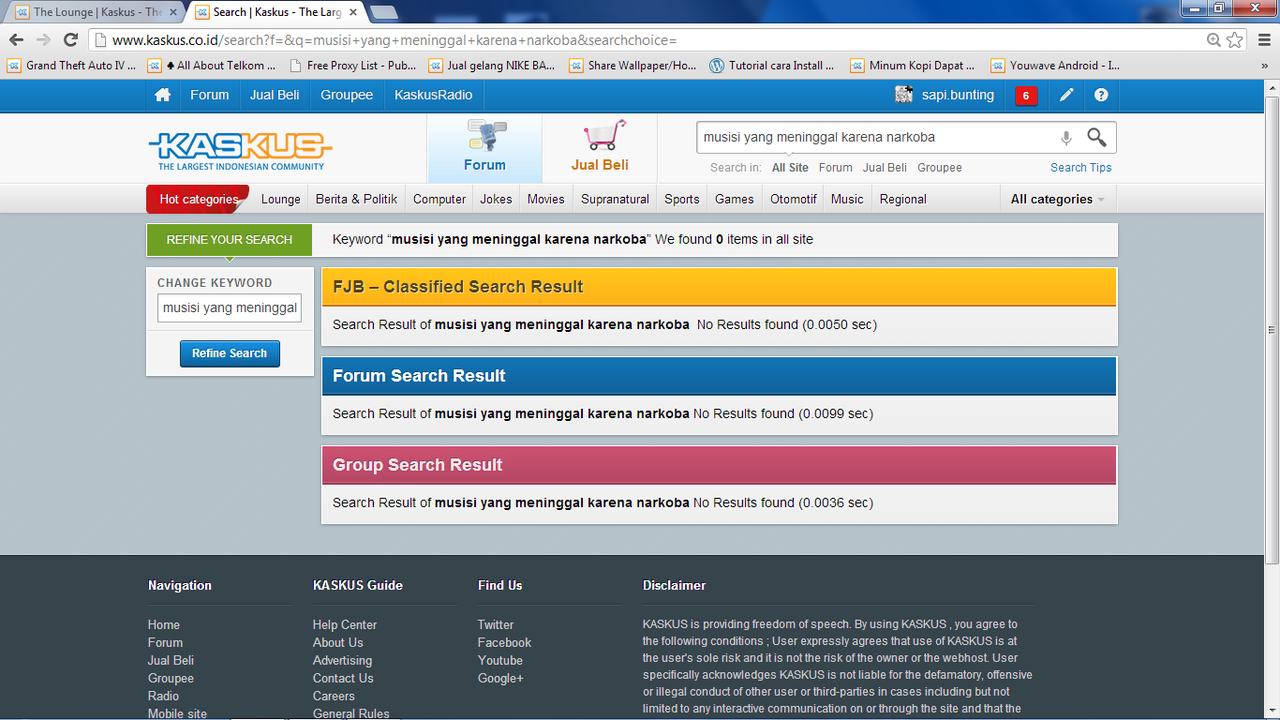Viewport: 1280px width, 720px height.
Task: Bookmark page with star icon
Action: [1235, 40]
